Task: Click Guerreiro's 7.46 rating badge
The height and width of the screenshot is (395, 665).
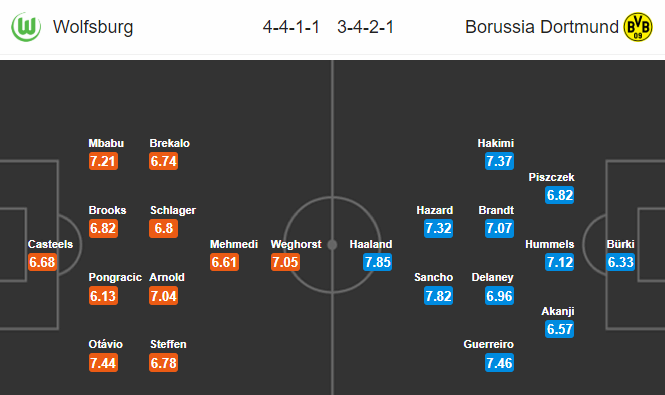Action: pos(499,363)
